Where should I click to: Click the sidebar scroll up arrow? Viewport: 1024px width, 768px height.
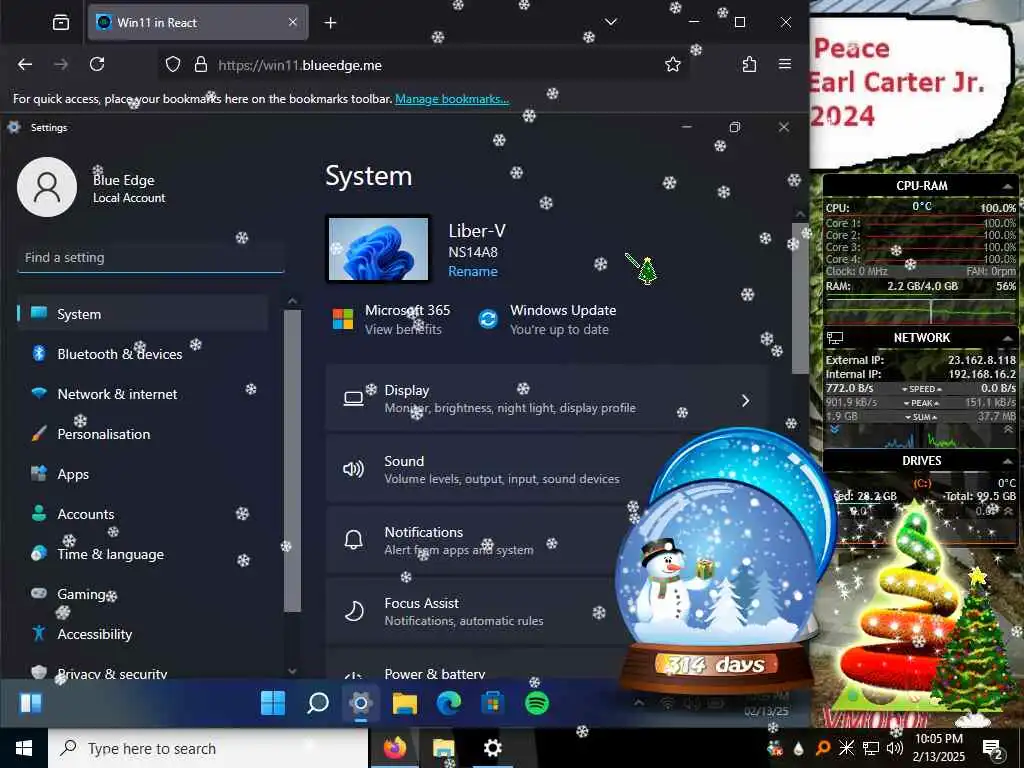click(293, 301)
